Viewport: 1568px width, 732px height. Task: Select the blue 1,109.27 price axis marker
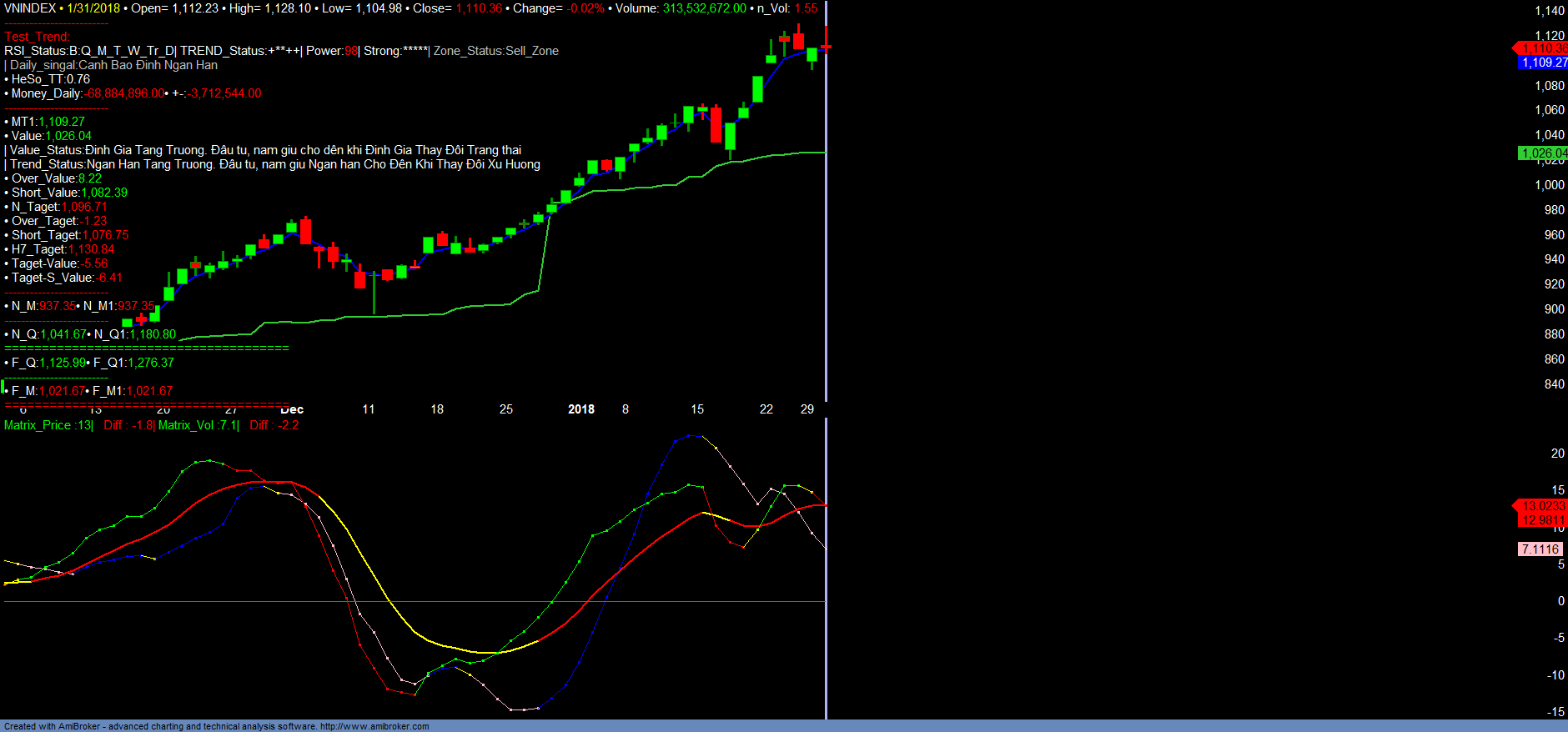[1543, 63]
